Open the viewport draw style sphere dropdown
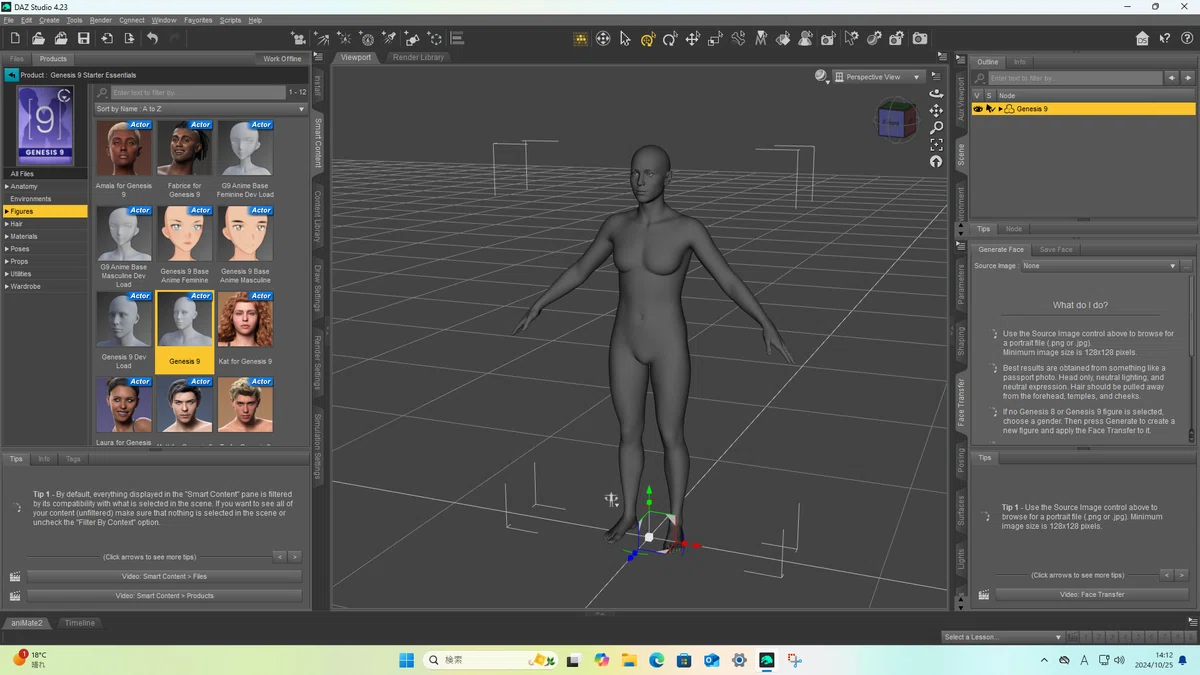Viewport: 1200px width, 675px height. (822, 76)
